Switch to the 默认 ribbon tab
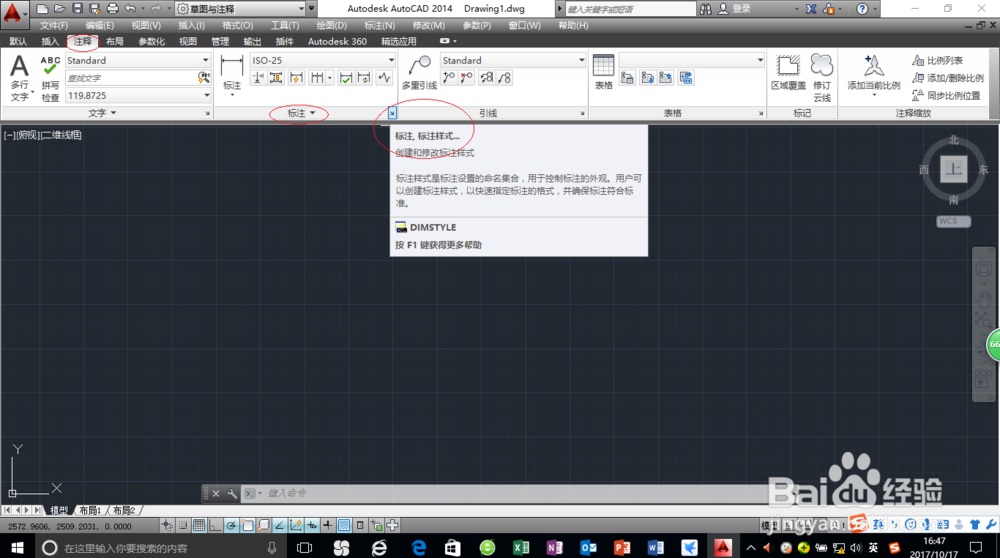Screen dimensions: 1000x558 (18, 41)
